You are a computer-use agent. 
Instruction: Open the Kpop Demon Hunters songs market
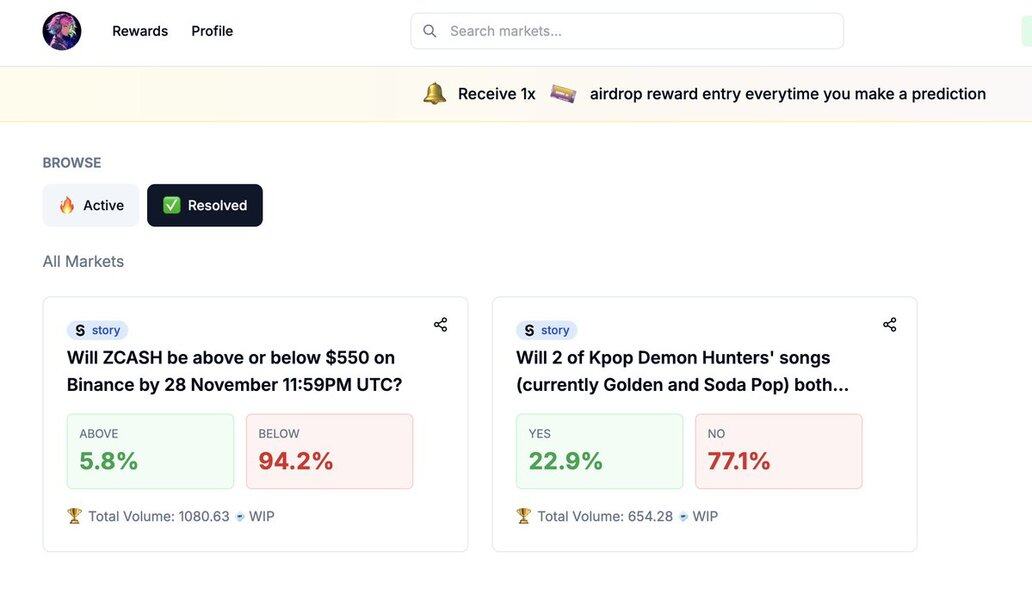click(682, 371)
